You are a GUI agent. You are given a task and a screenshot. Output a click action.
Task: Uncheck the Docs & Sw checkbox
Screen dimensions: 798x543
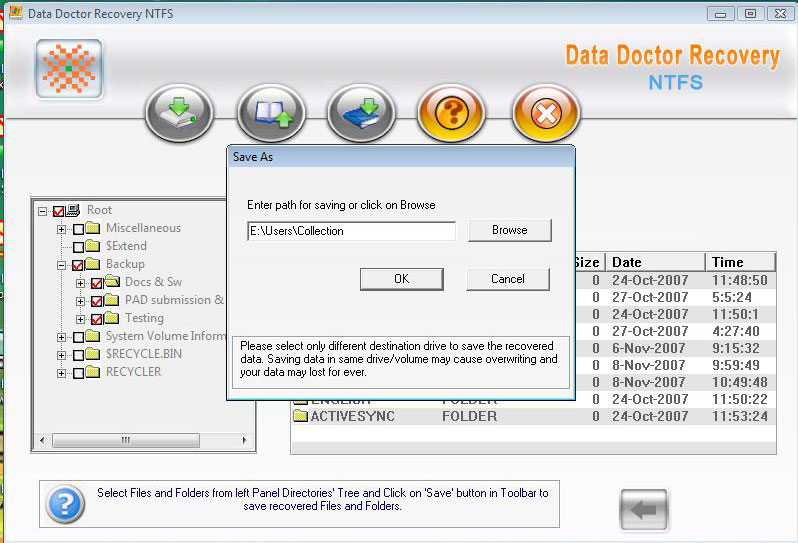pos(97,283)
